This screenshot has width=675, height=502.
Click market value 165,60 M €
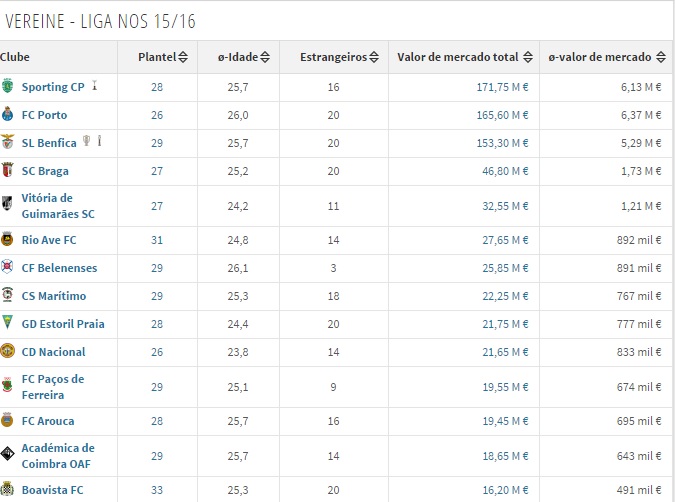pos(502,115)
